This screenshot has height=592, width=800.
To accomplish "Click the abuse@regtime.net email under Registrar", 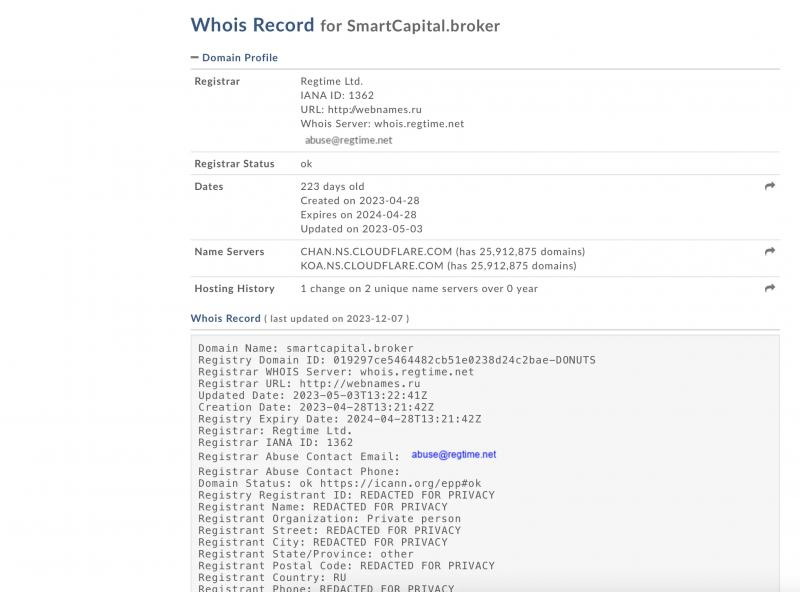I will (x=348, y=140).
